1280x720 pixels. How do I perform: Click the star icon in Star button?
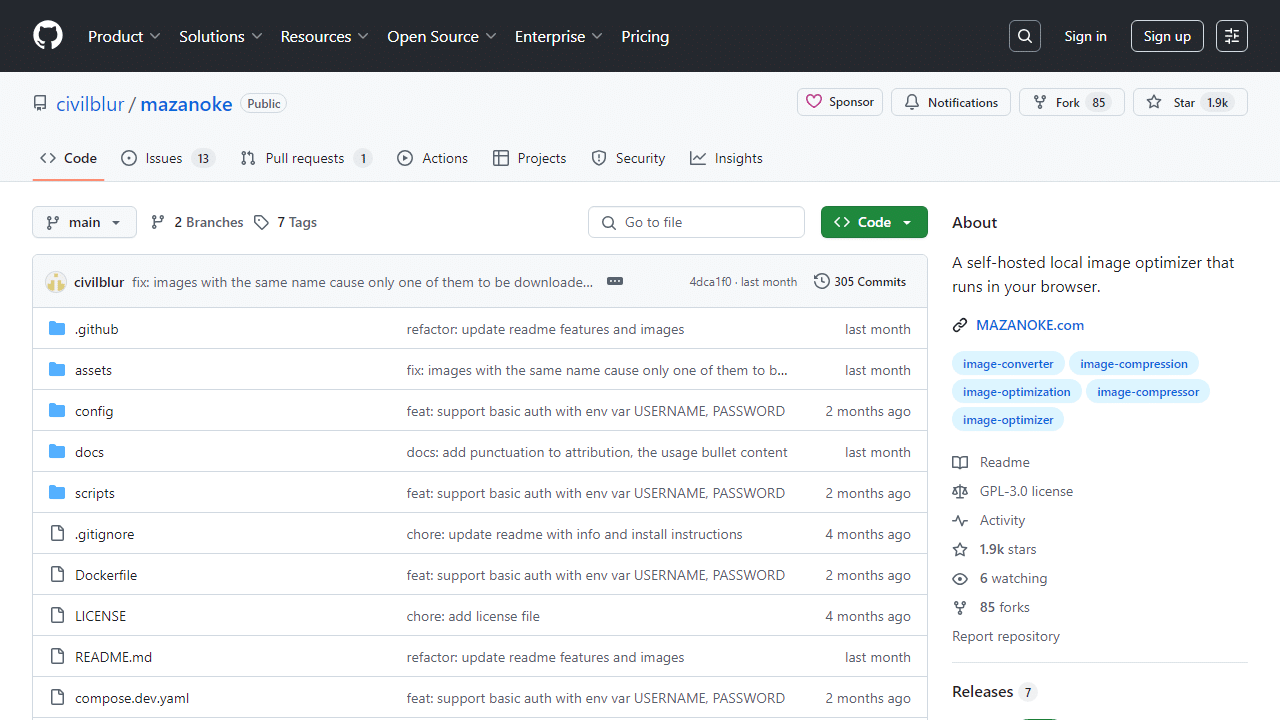(x=1154, y=102)
